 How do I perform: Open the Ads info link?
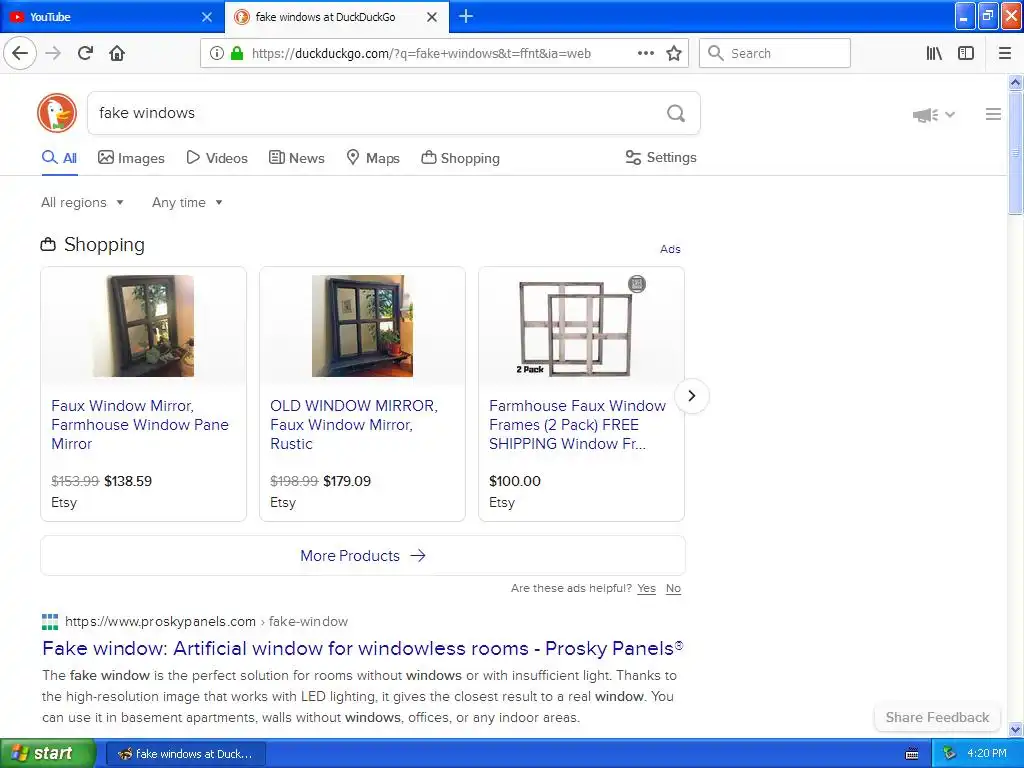click(x=670, y=249)
